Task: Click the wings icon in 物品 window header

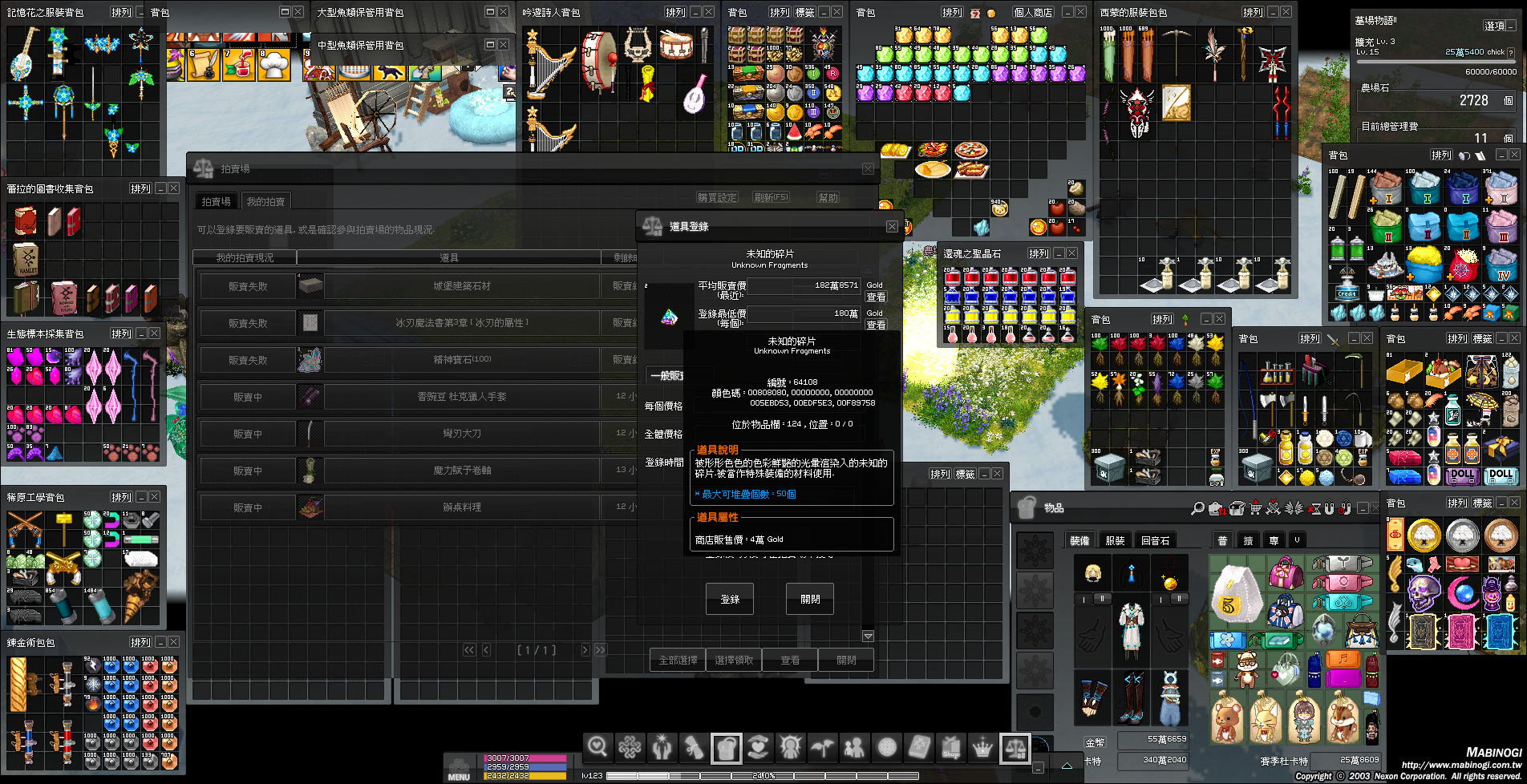Action: (1294, 508)
